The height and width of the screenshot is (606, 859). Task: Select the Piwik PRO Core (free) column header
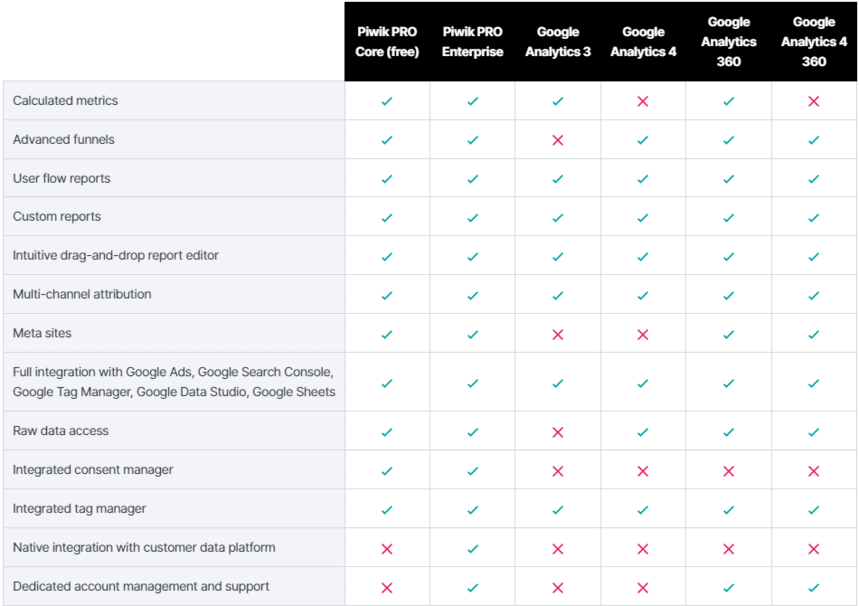387,42
